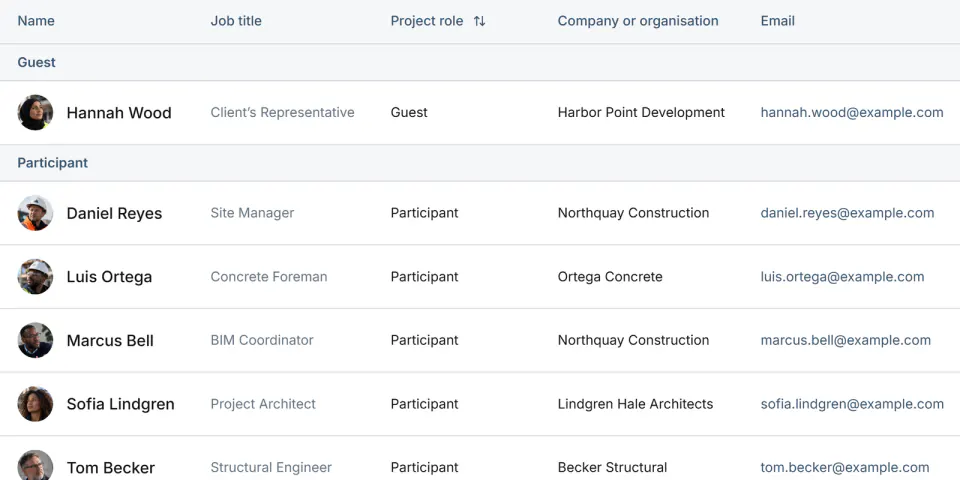Viewport: 960px width, 480px height.
Task: Open Hannah Wood's avatar photo
Action: [x=35, y=113]
